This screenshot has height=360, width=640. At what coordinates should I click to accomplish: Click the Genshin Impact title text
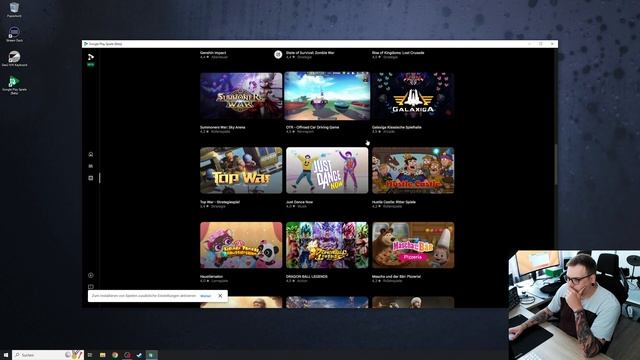click(213, 53)
